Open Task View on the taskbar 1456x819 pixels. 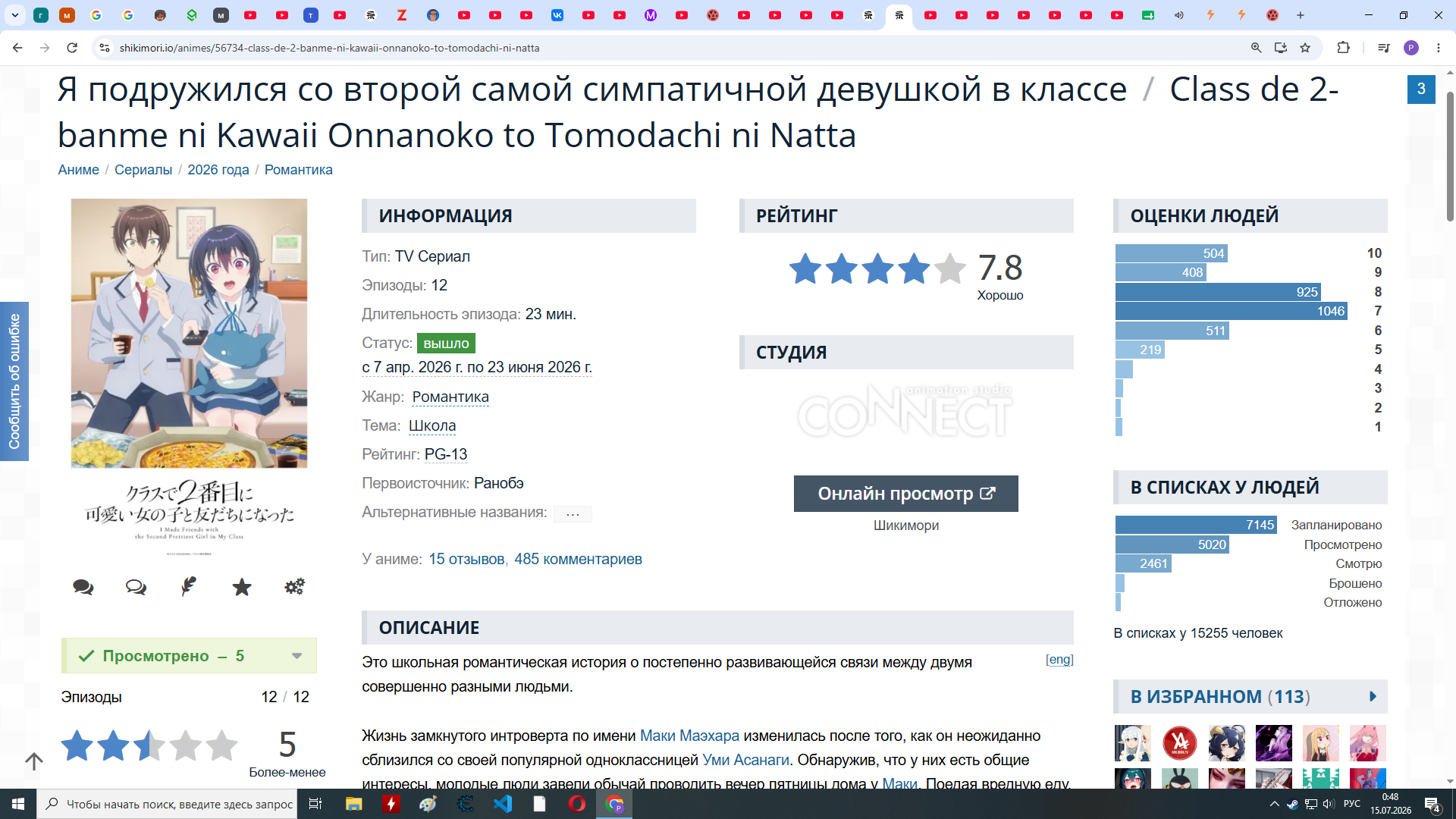pos(315,804)
